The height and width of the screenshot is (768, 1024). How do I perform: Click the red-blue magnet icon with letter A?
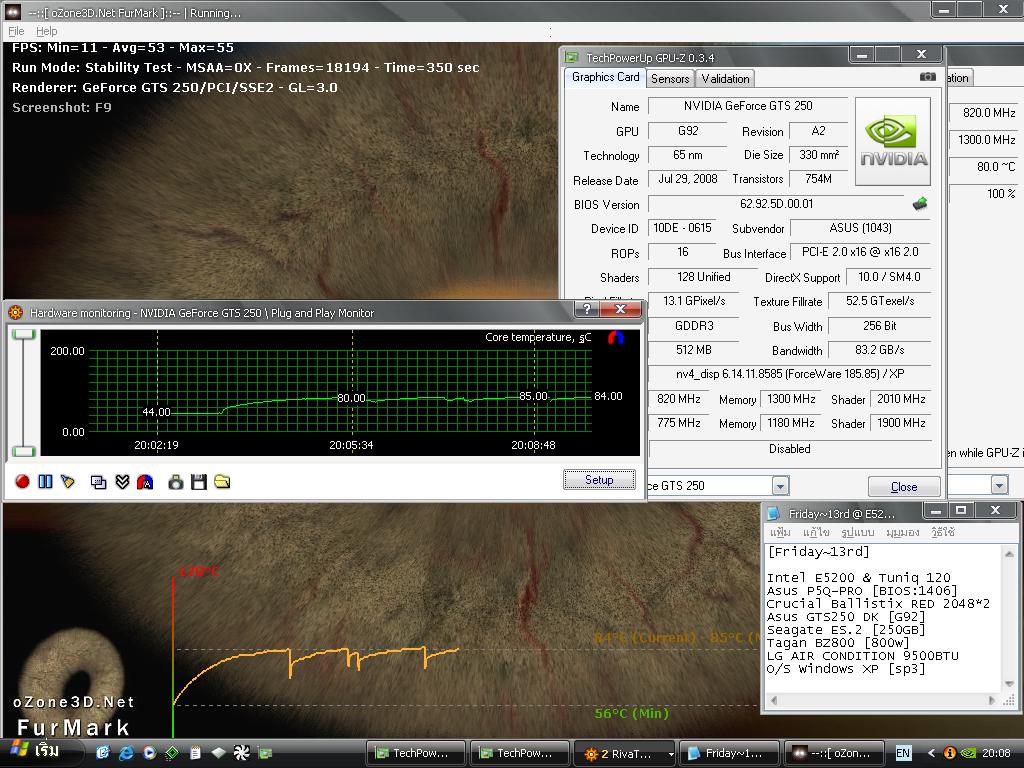tap(145, 482)
